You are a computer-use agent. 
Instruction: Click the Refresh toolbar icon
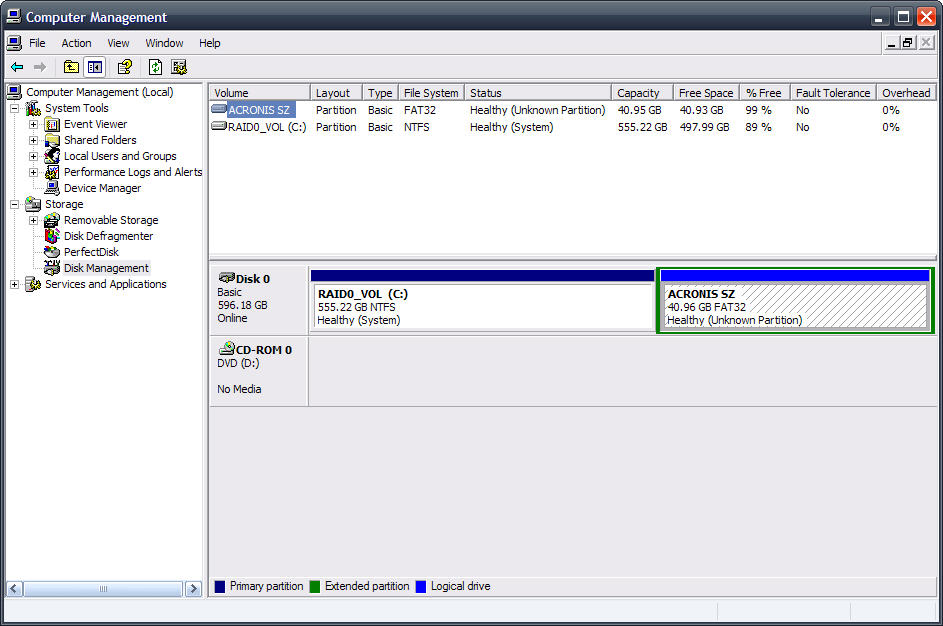pos(155,67)
